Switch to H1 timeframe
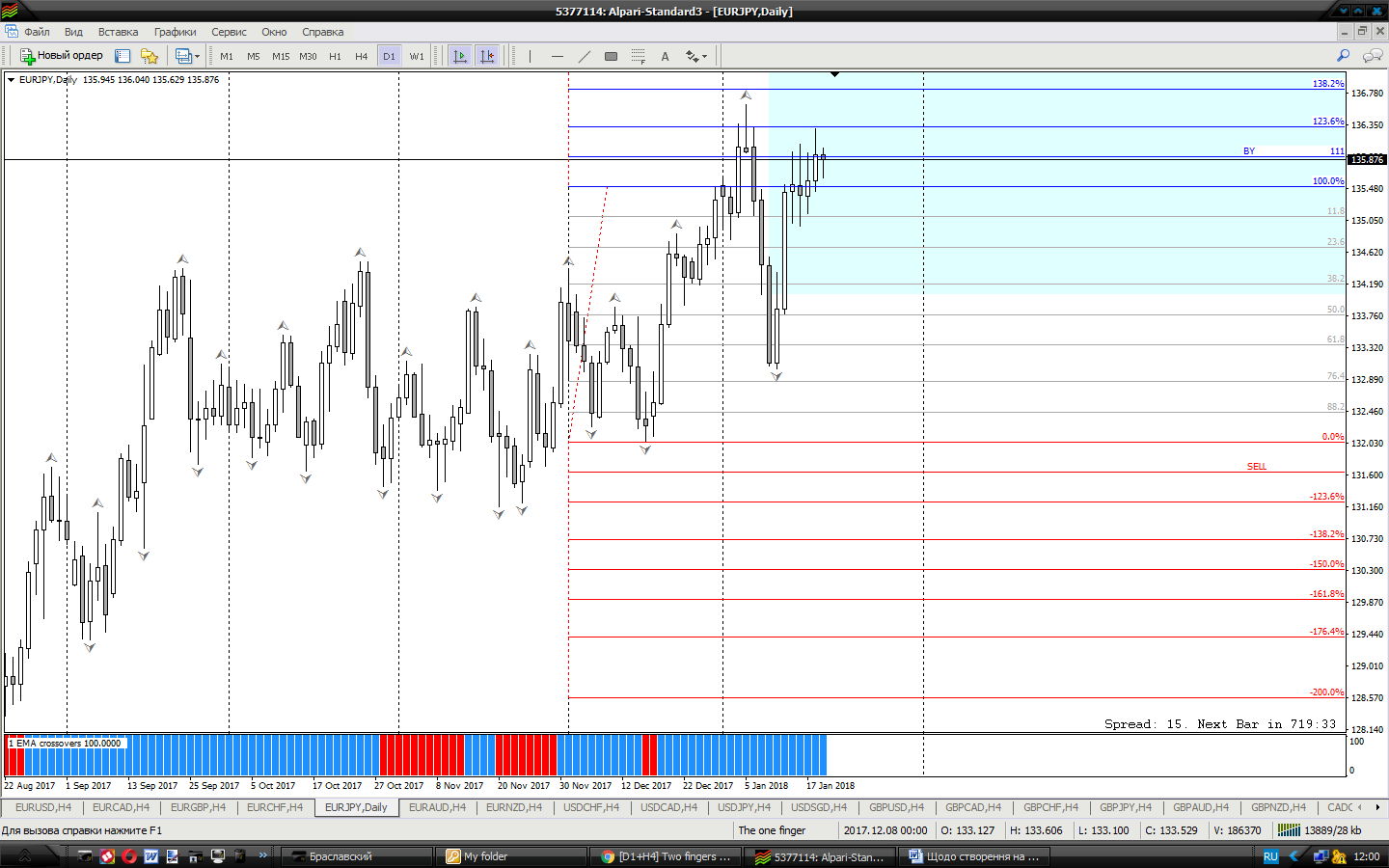Screen dimensions: 1389x868 click(x=335, y=56)
